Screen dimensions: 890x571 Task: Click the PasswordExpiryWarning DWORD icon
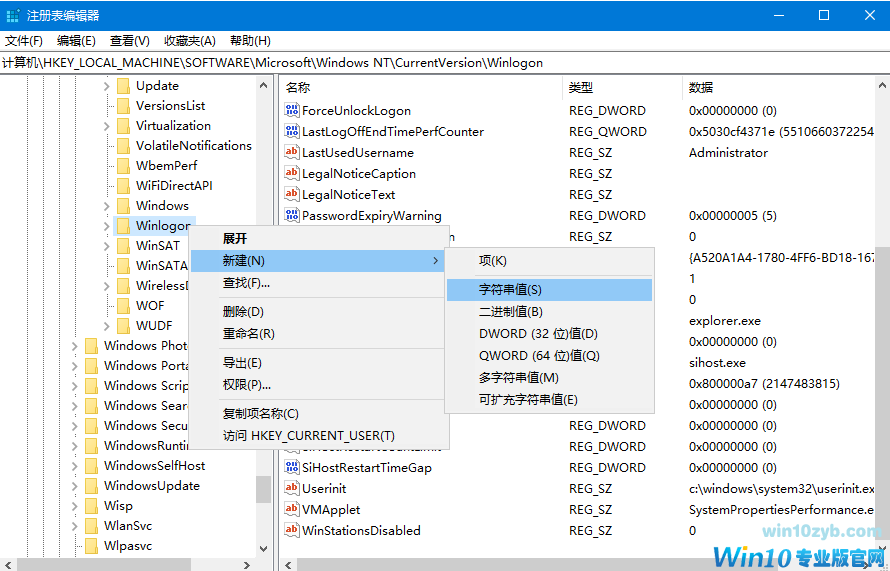293,216
